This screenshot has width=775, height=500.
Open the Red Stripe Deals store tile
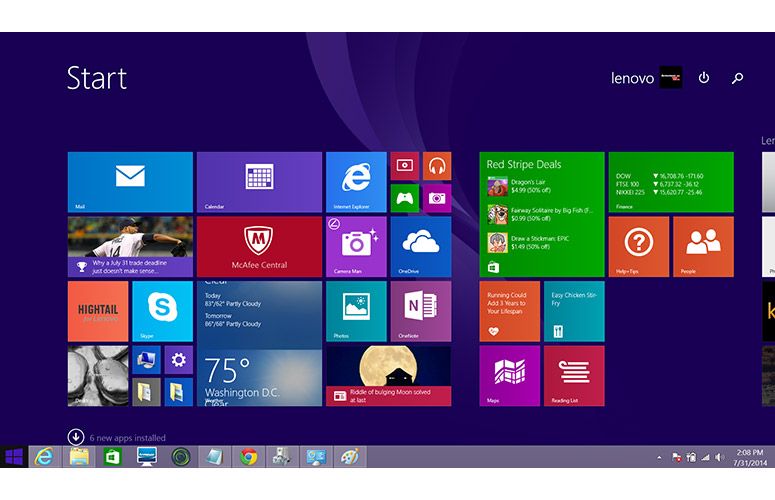coord(542,214)
